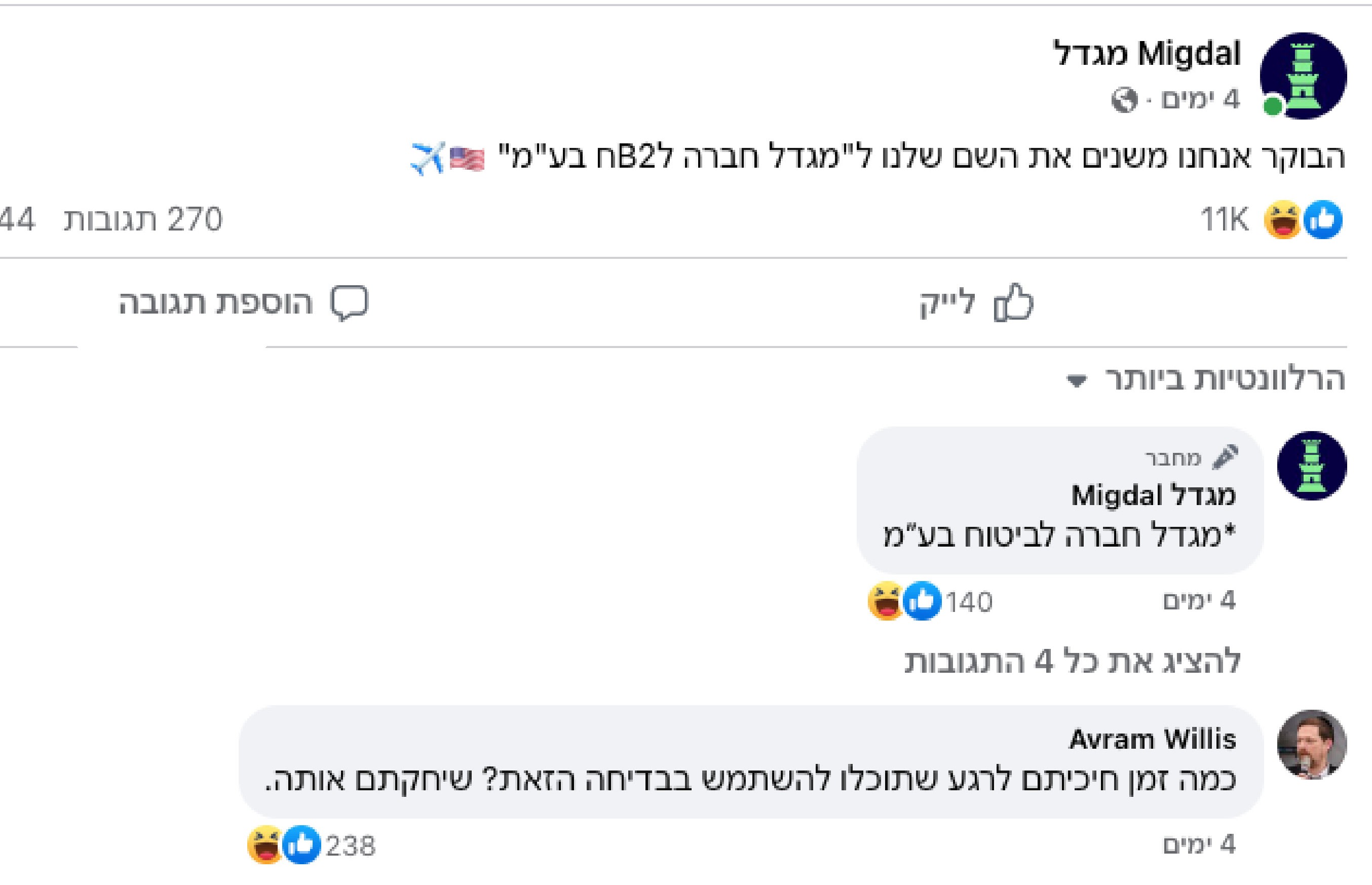This screenshot has height=885, width=1372.
Task: Open the post's blue like reaction icon
Action: click(x=1323, y=219)
